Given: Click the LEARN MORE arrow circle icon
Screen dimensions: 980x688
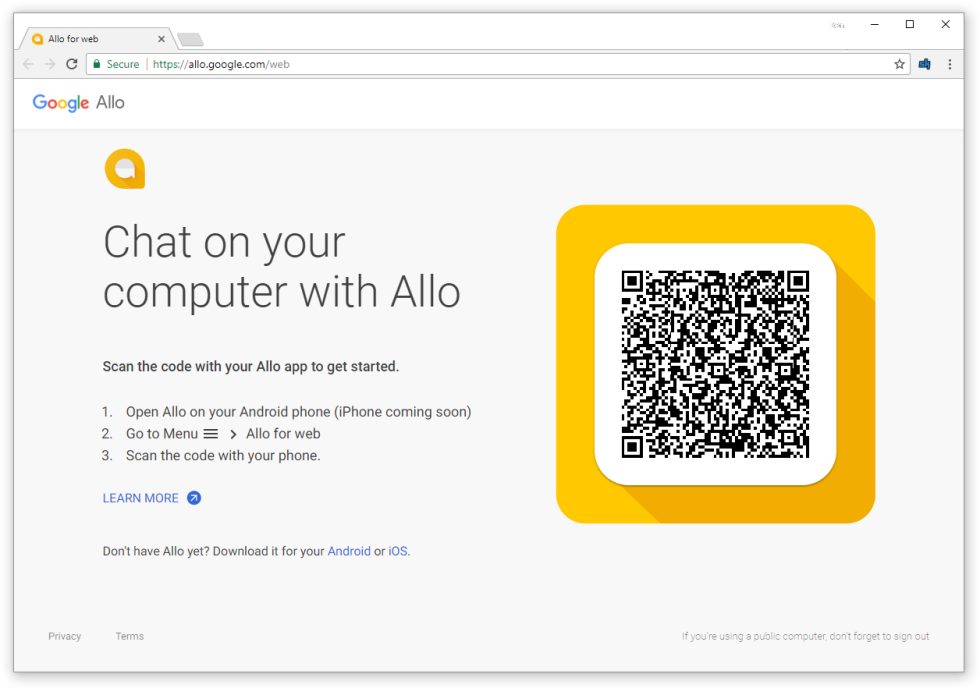Looking at the screenshot, I should (194, 498).
